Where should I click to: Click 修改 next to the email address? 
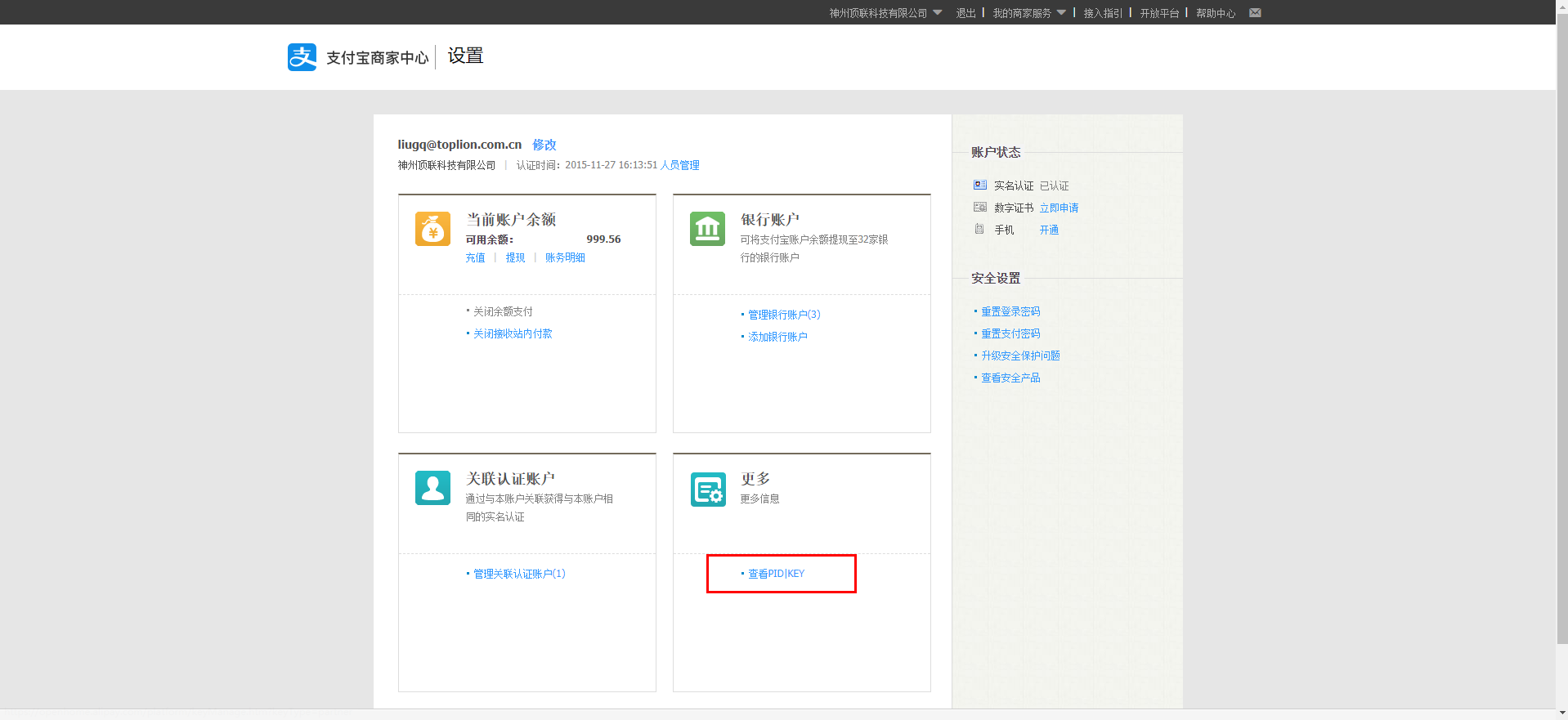[544, 145]
